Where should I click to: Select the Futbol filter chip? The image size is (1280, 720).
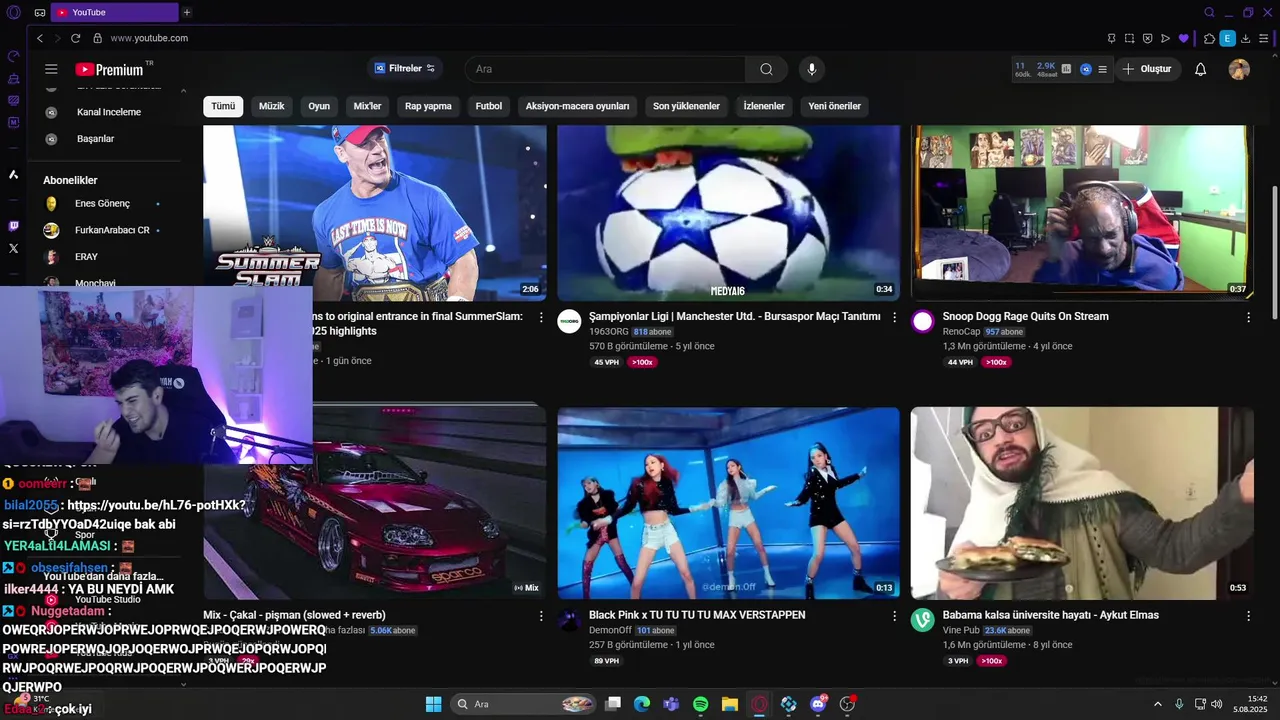[489, 106]
